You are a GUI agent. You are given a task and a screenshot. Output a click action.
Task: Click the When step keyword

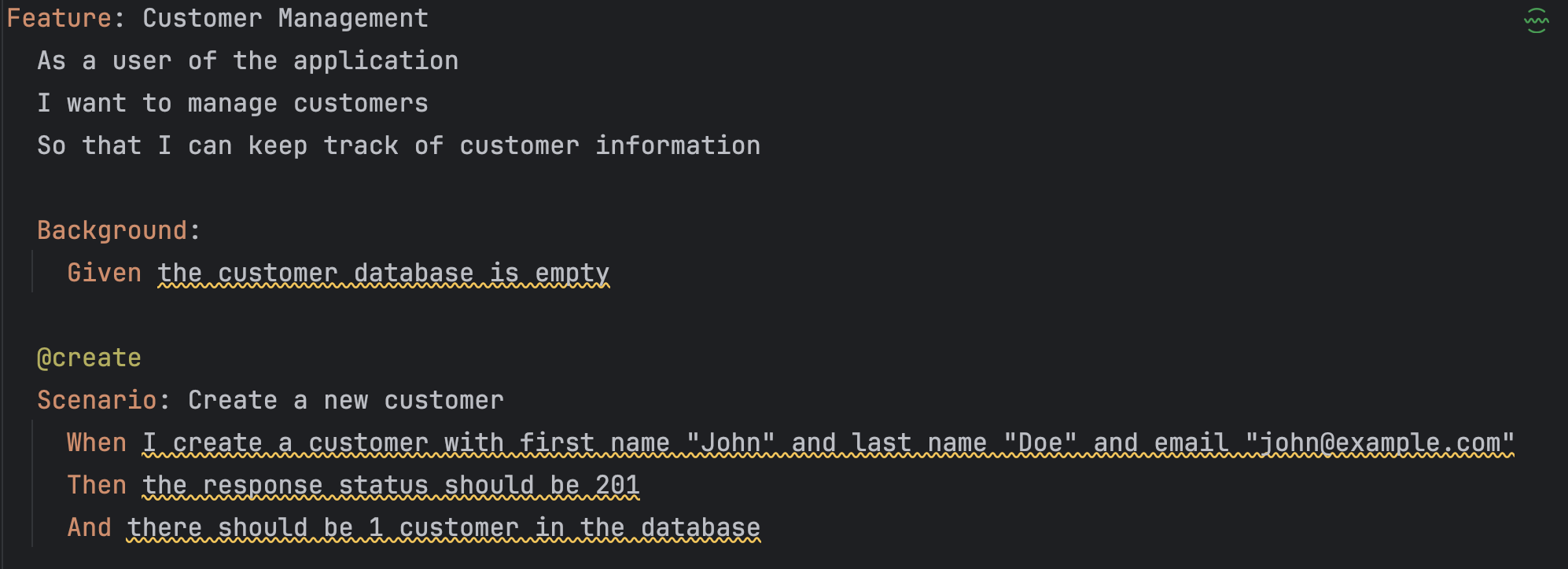pos(96,442)
